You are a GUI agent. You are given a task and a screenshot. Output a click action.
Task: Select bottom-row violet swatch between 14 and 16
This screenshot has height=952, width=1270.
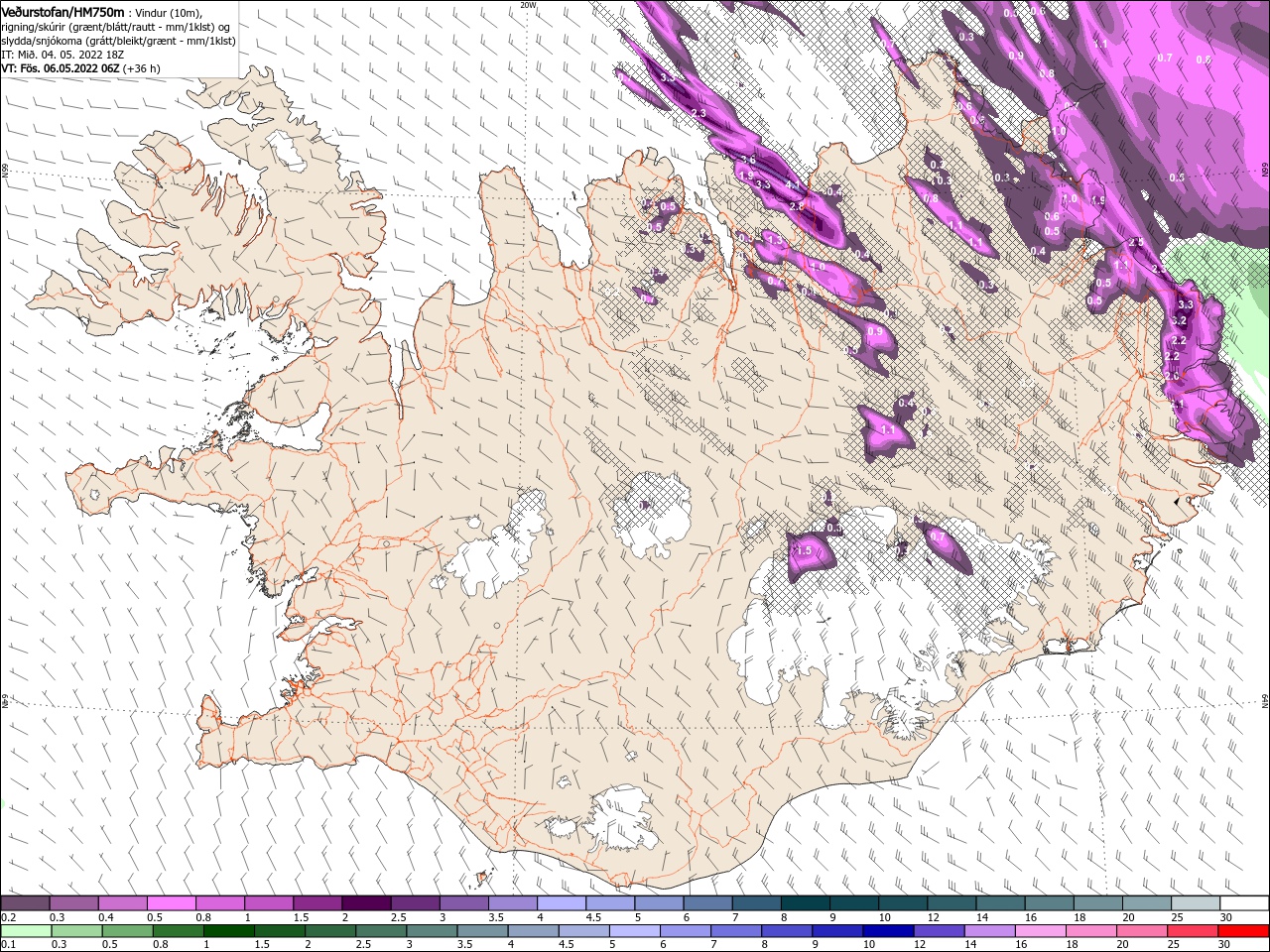pyautogui.click(x=989, y=931)
